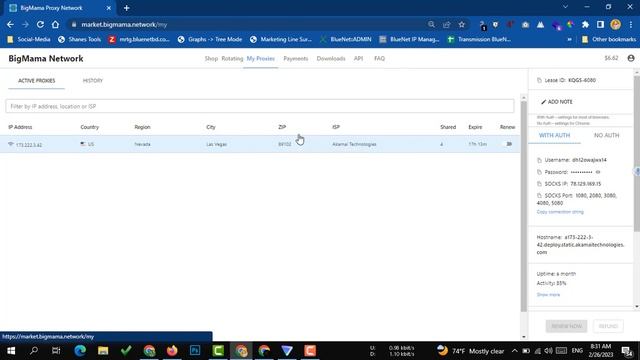The width and height of the screenshot is (640, 360).
Task: Open the account profile icon
Action: [x=631, y=58]
